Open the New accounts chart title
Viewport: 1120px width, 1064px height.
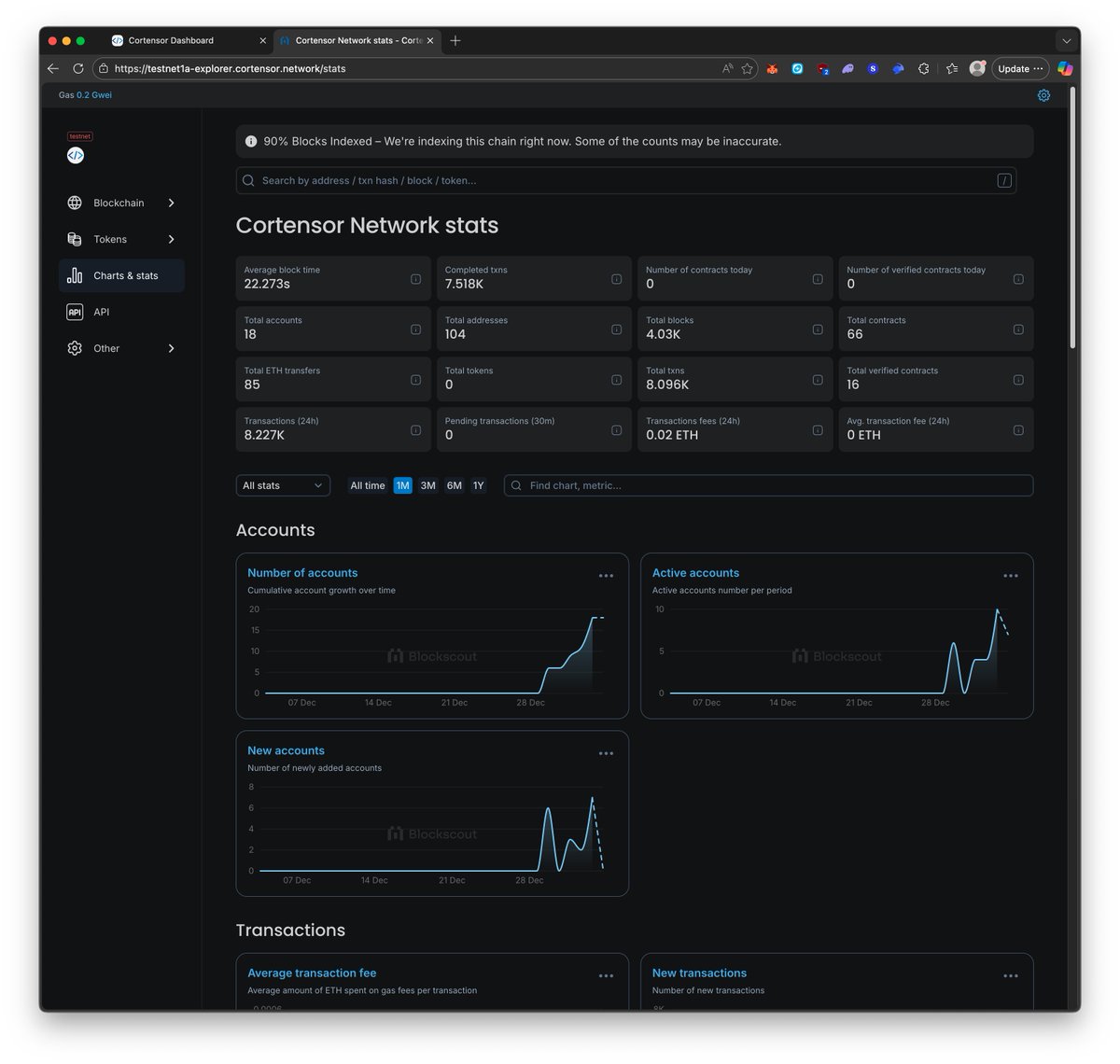click(x=286, y=750)
